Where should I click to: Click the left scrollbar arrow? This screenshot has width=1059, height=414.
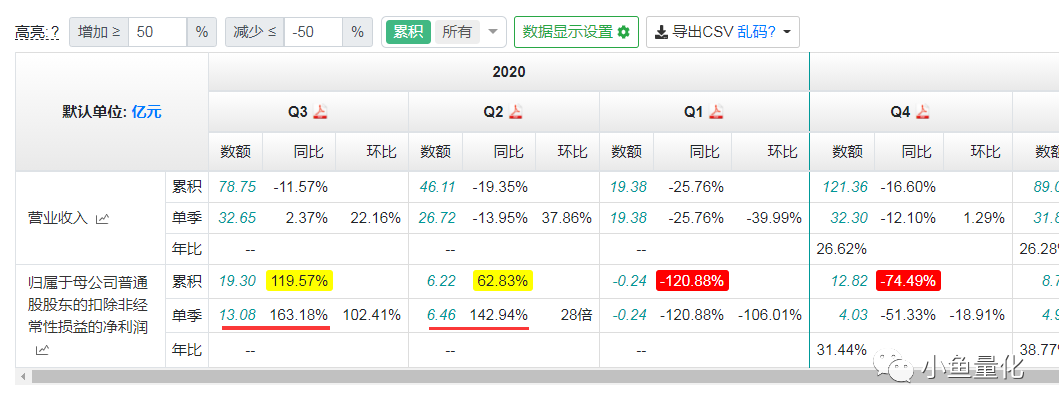click(x=24, y=376)
